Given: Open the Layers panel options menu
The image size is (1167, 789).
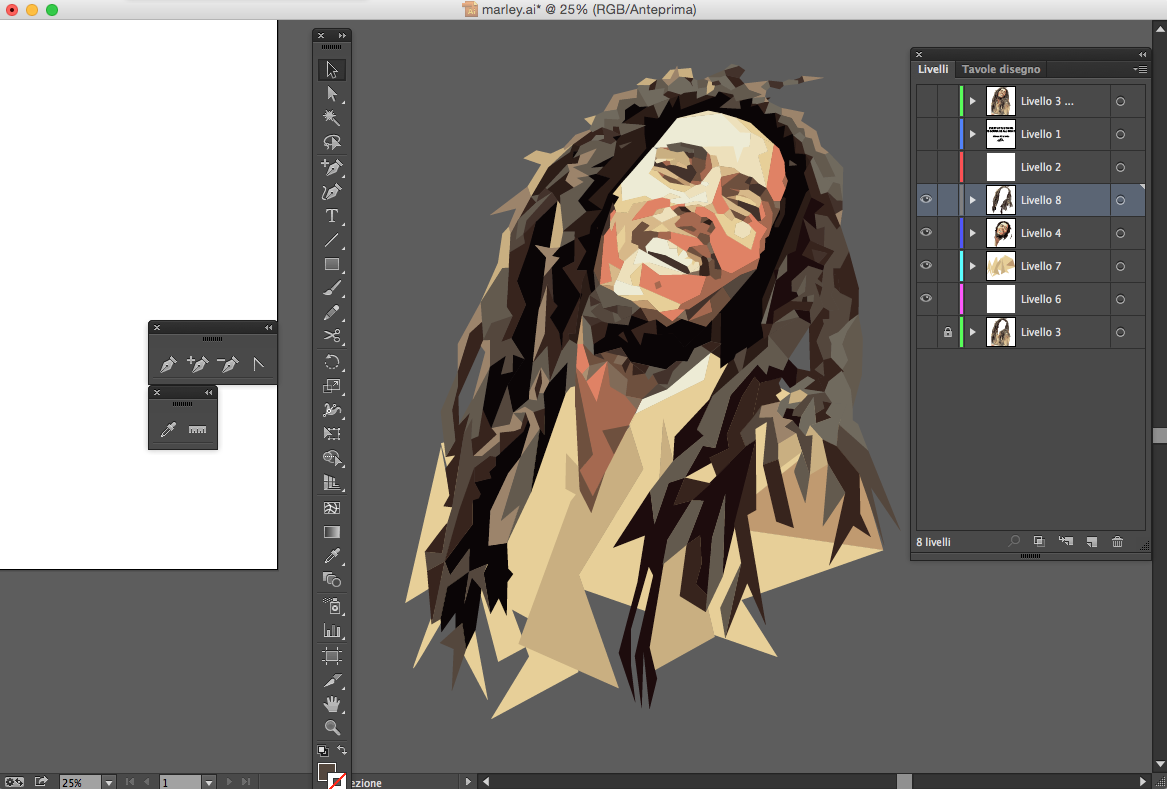Looking at the screenshot, I should (1139, 69).
